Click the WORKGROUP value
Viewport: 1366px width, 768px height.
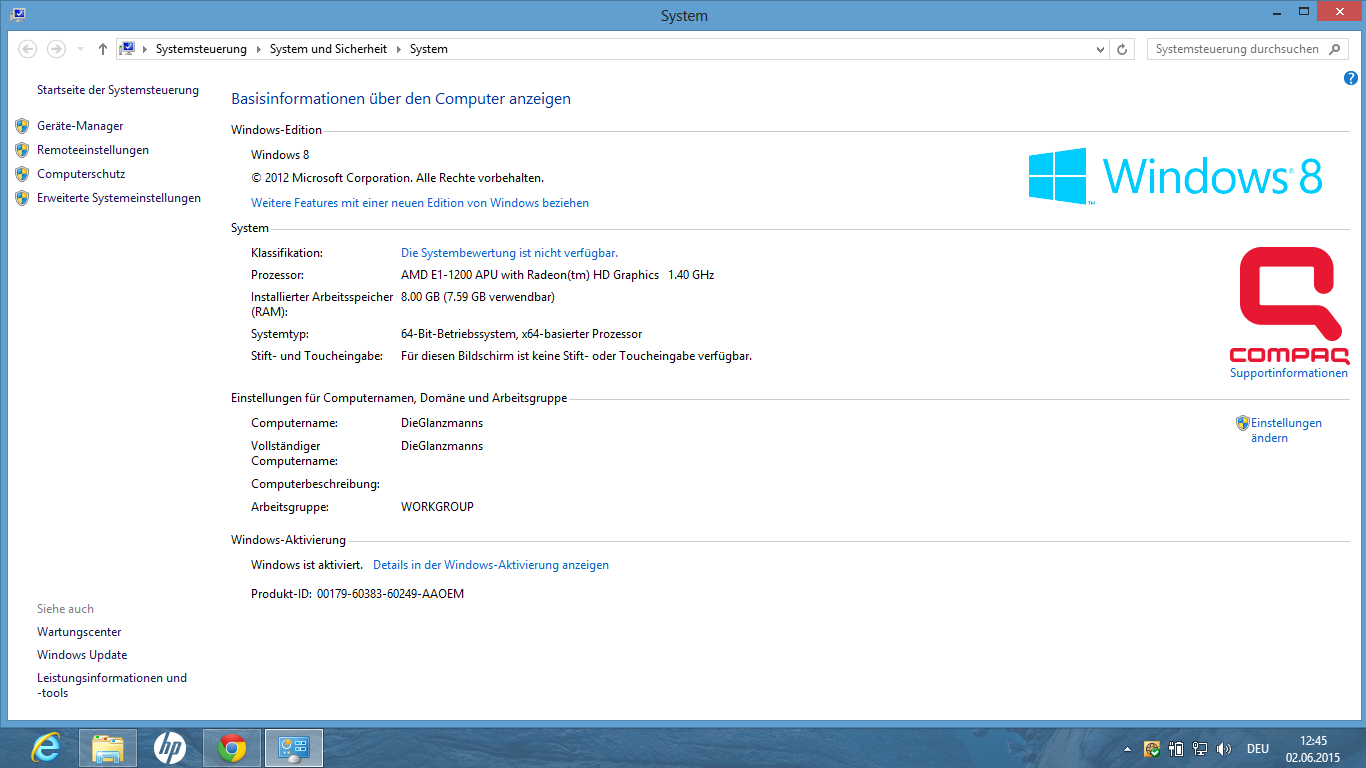coord(437,507)
